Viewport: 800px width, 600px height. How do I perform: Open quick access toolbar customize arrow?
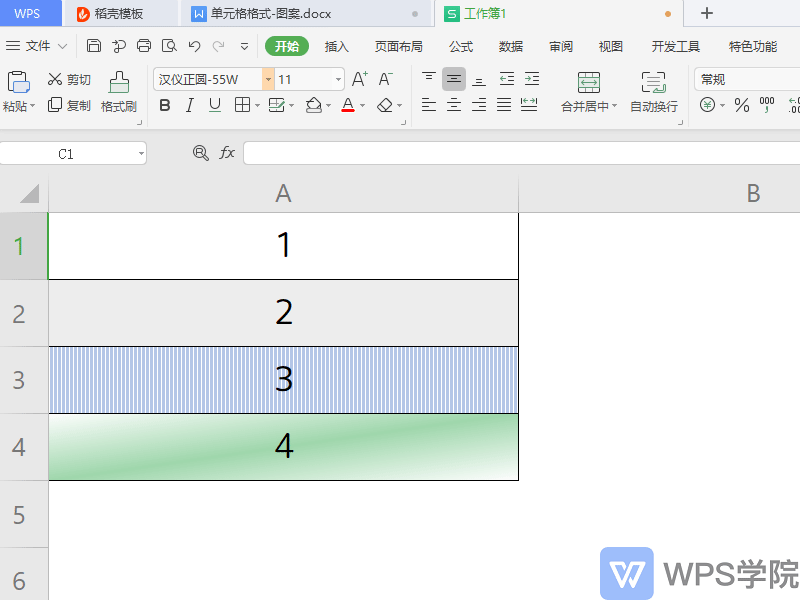tap(244, 47)
